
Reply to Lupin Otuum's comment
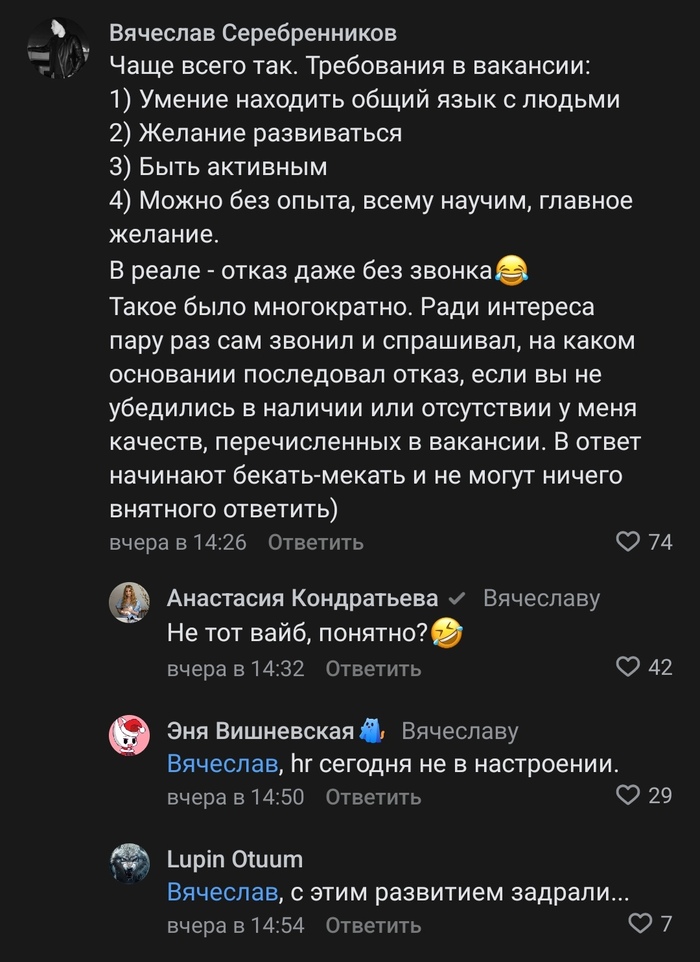[x=373, y=925]
